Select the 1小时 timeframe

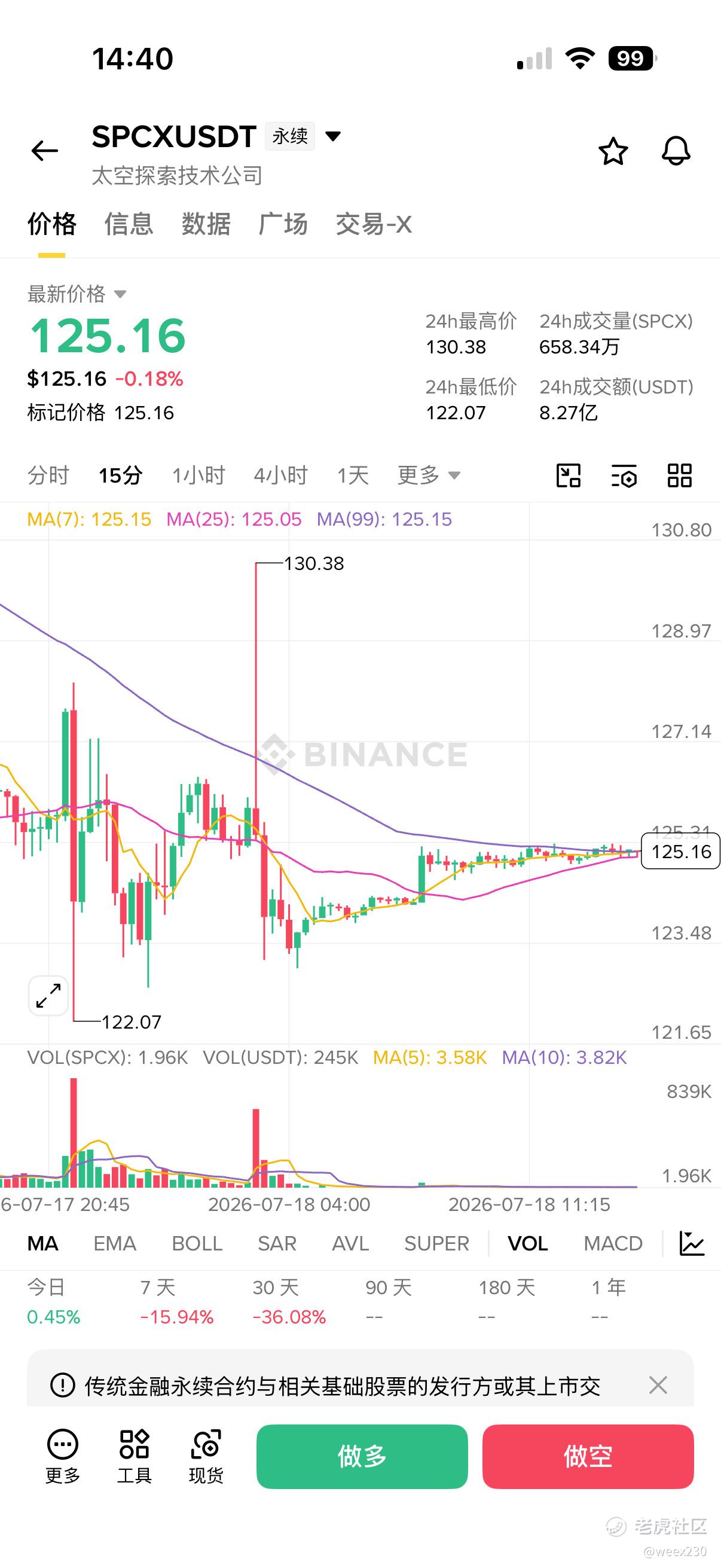click(198, 475)
